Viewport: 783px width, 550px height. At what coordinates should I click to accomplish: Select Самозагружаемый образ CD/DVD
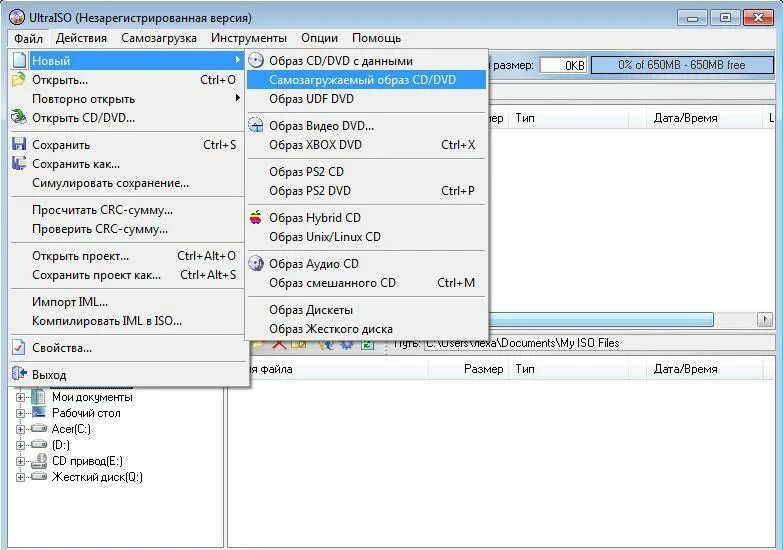[x=366, y=79]
